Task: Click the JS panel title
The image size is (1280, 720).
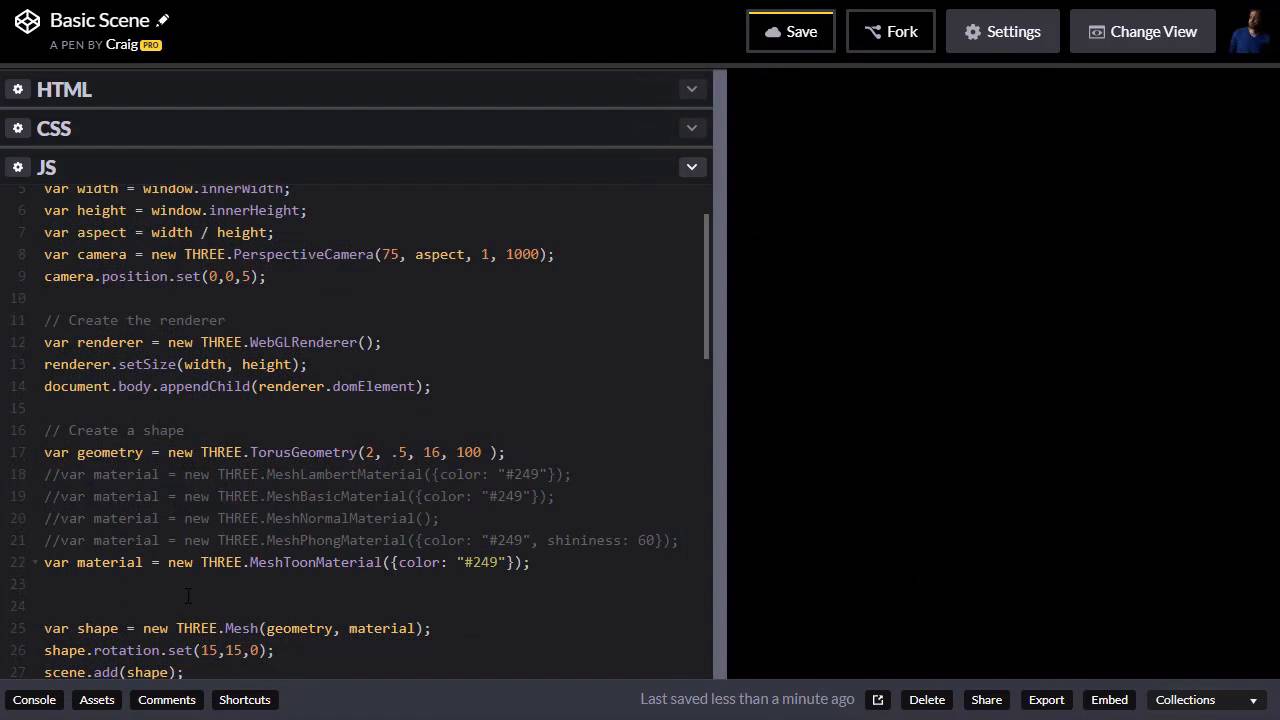Action: (47, 167)
